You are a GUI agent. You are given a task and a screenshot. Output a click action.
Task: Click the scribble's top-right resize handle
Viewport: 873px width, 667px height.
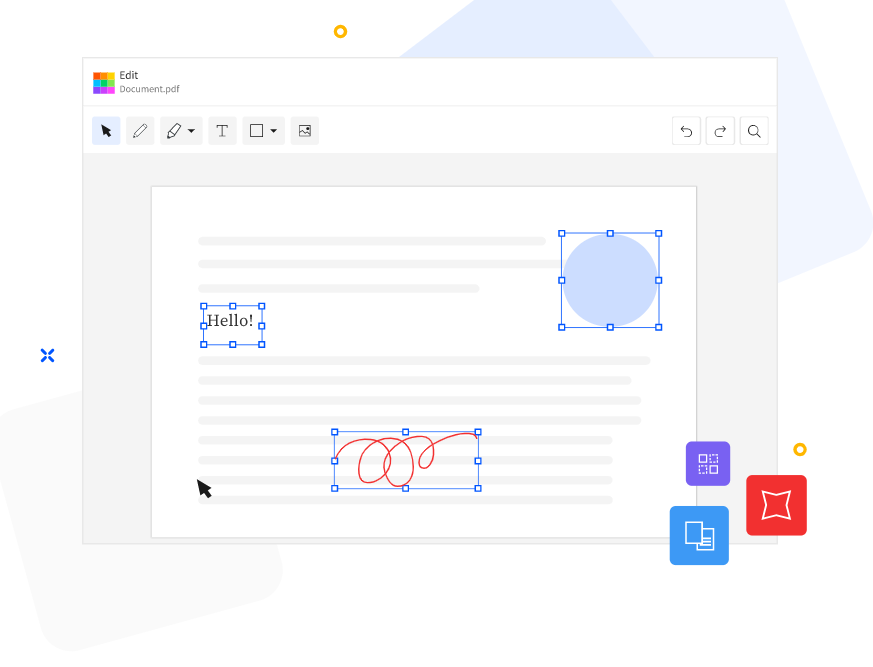[478, 432]
